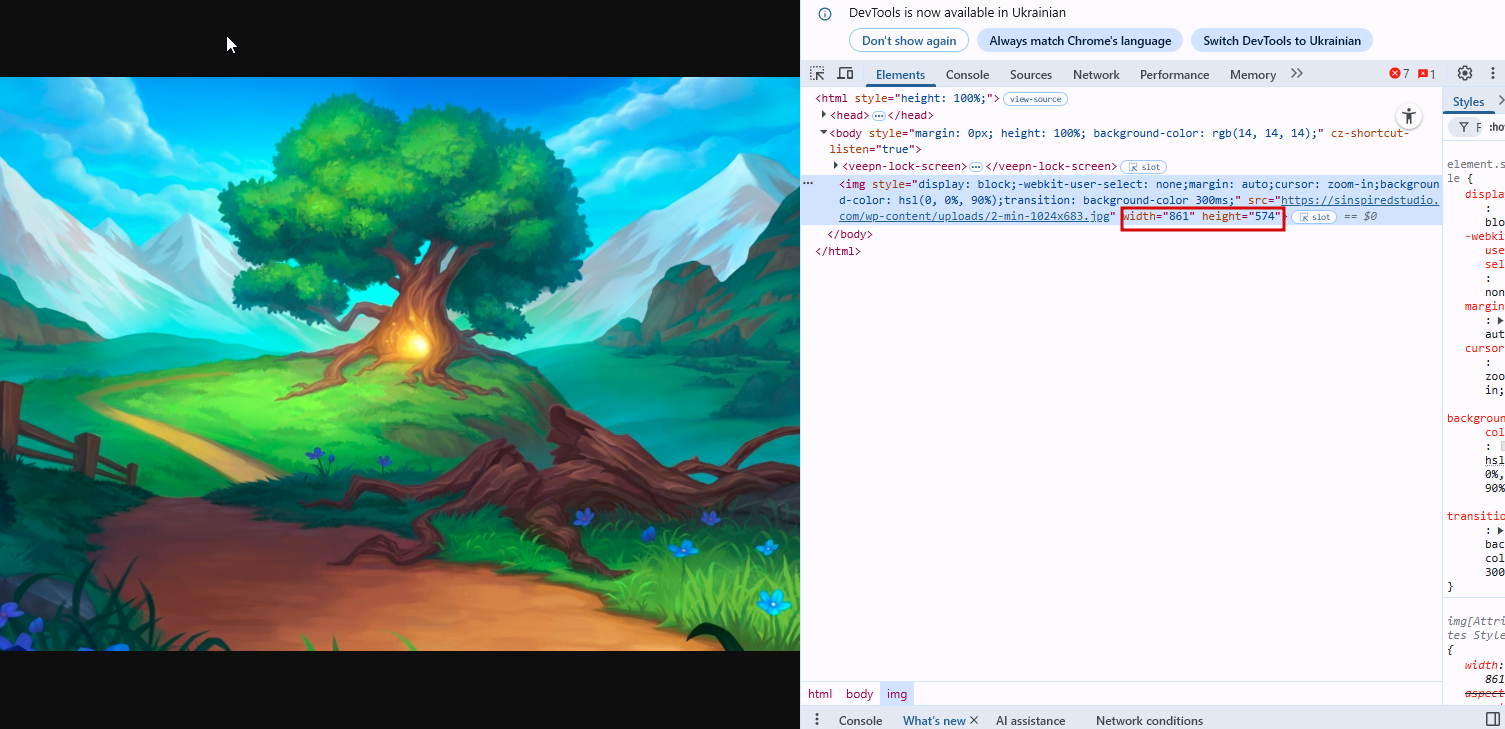Expand the head element node

coord(823,115)
